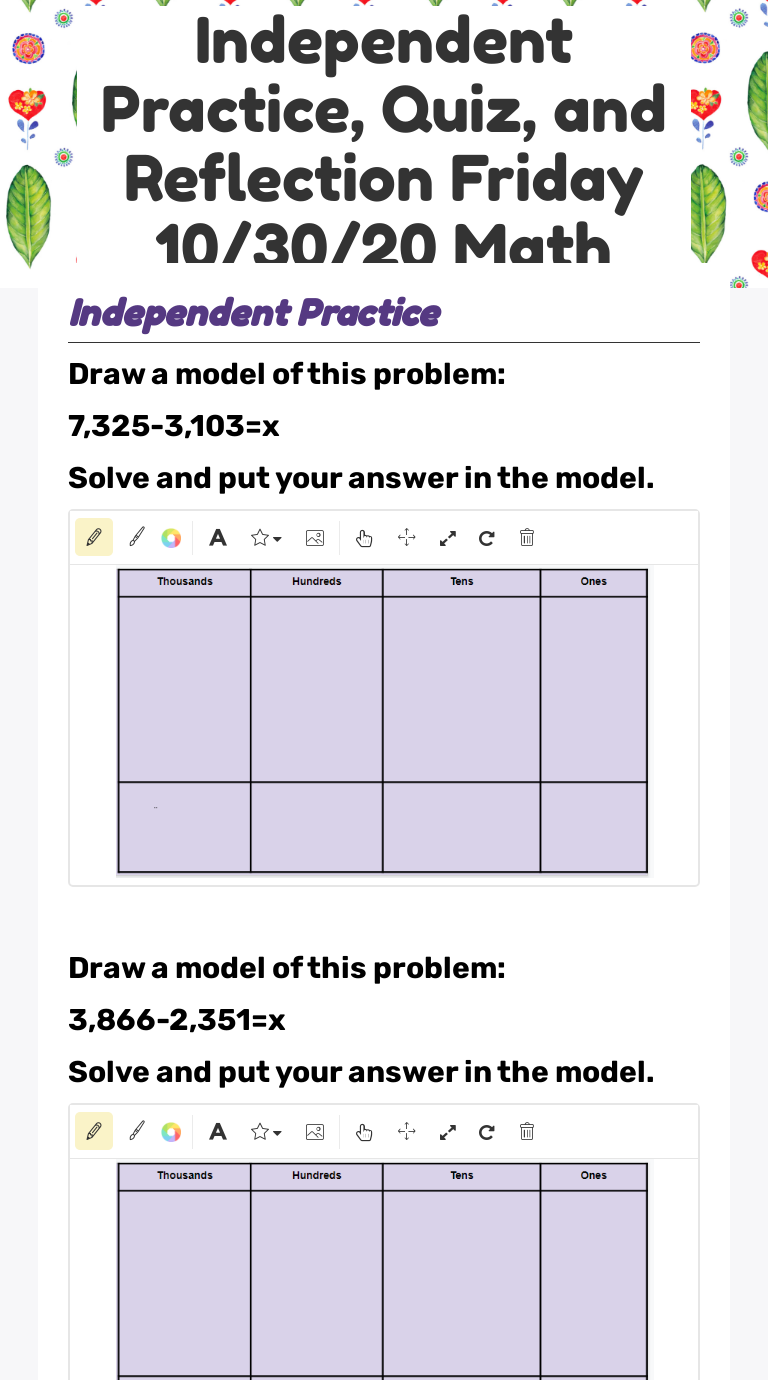Pick the brush tool for the 3,866-2,351 problem

point(137,1132)
